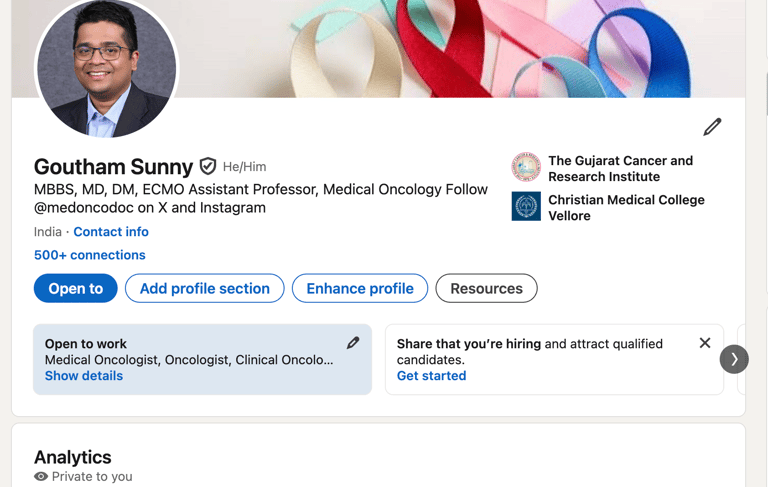This screenshot has width=768, height=487.
Task: View the profile photo
Action: 107,68
